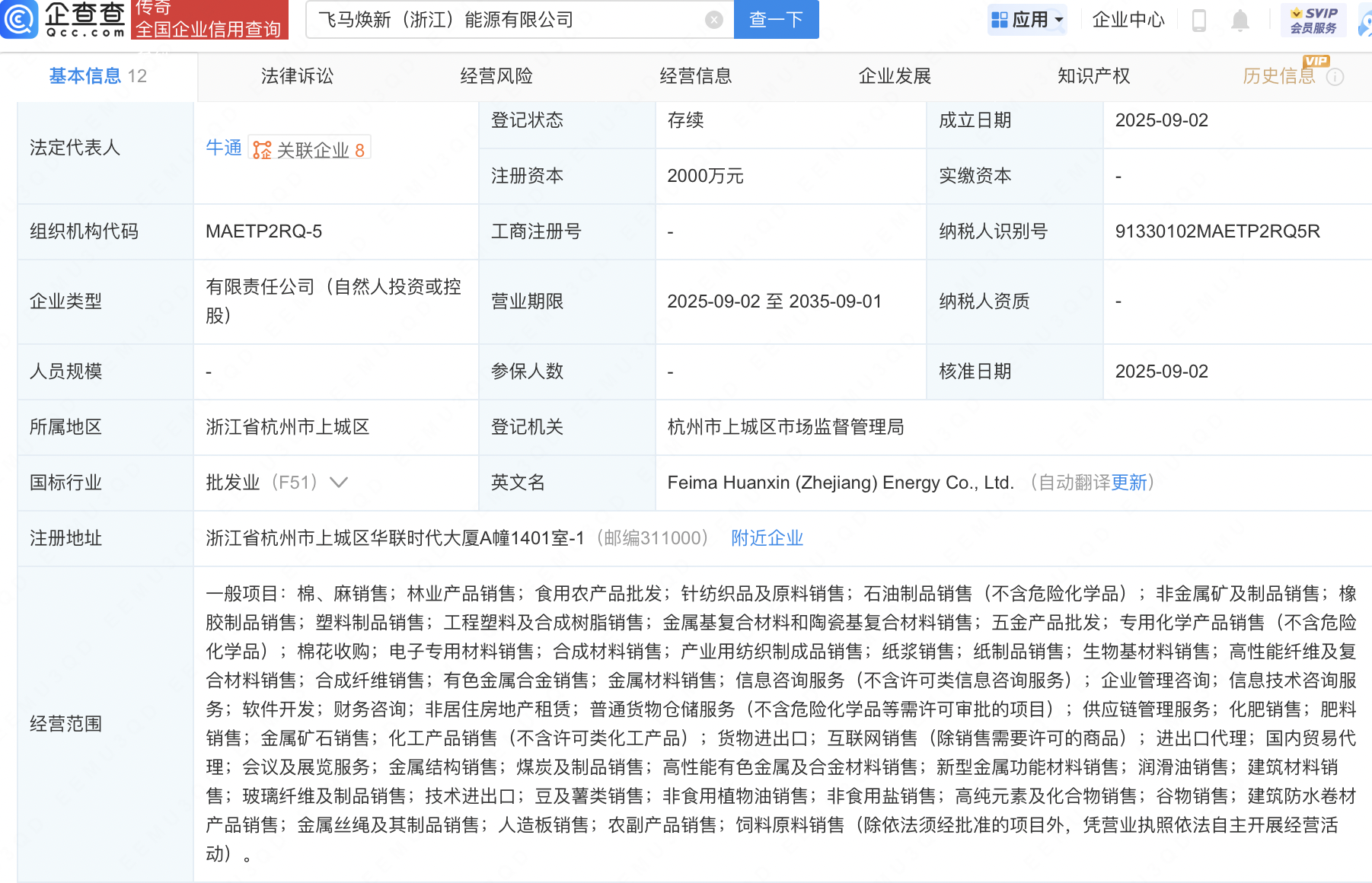
Task: Click the 纳税人资质 label
Action: [984, 301]
